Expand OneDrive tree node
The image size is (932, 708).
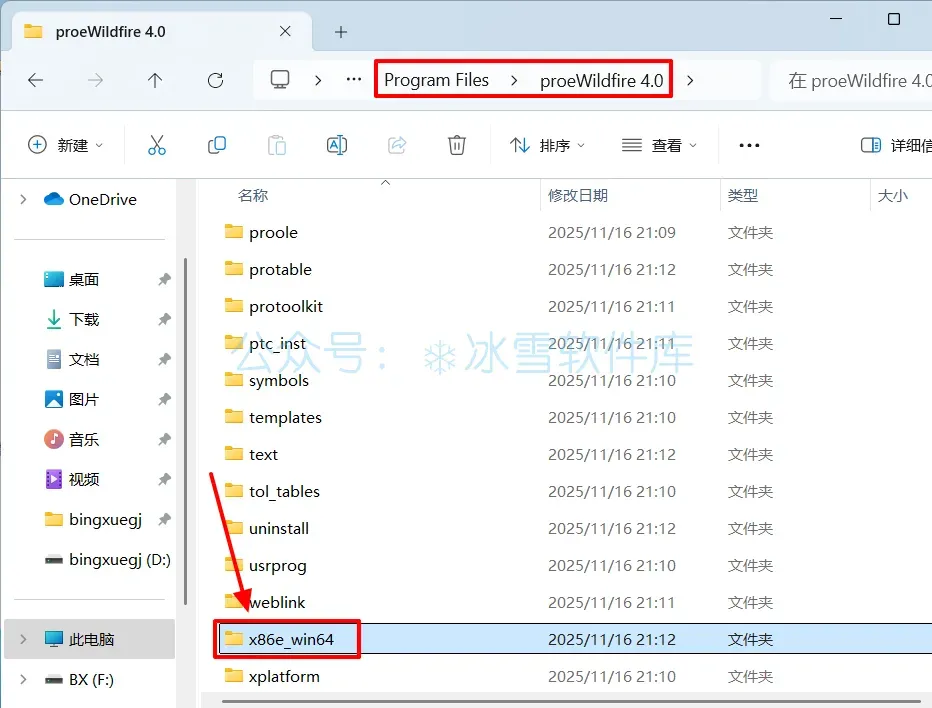pos(23,200)
